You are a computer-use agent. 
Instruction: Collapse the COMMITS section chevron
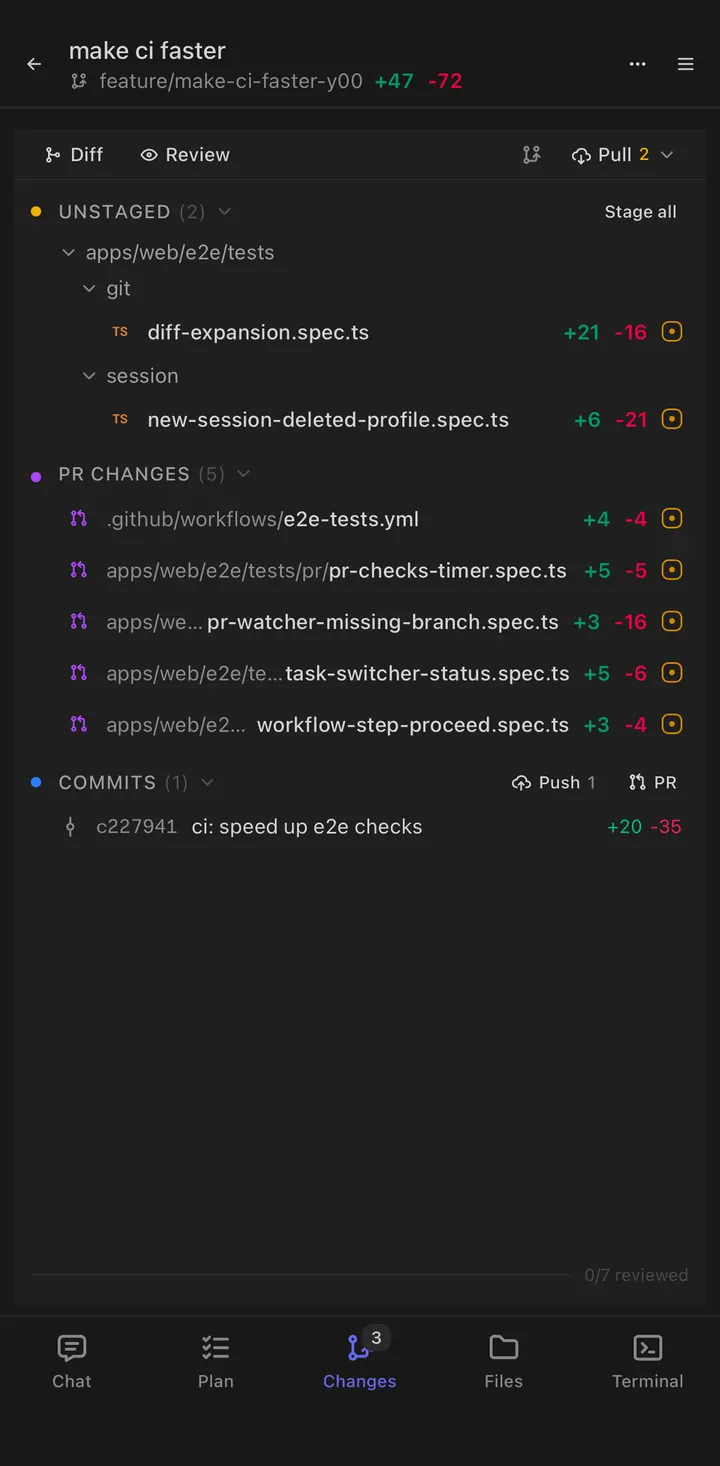(x=207, y=782)
